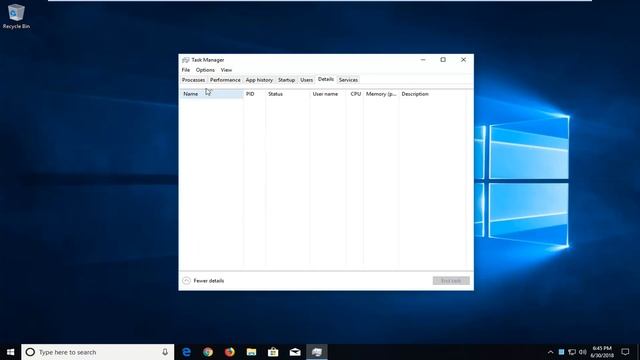The image size is (640, 360).
Task: Select Task Manager taskbar icon
Action: 317,352
